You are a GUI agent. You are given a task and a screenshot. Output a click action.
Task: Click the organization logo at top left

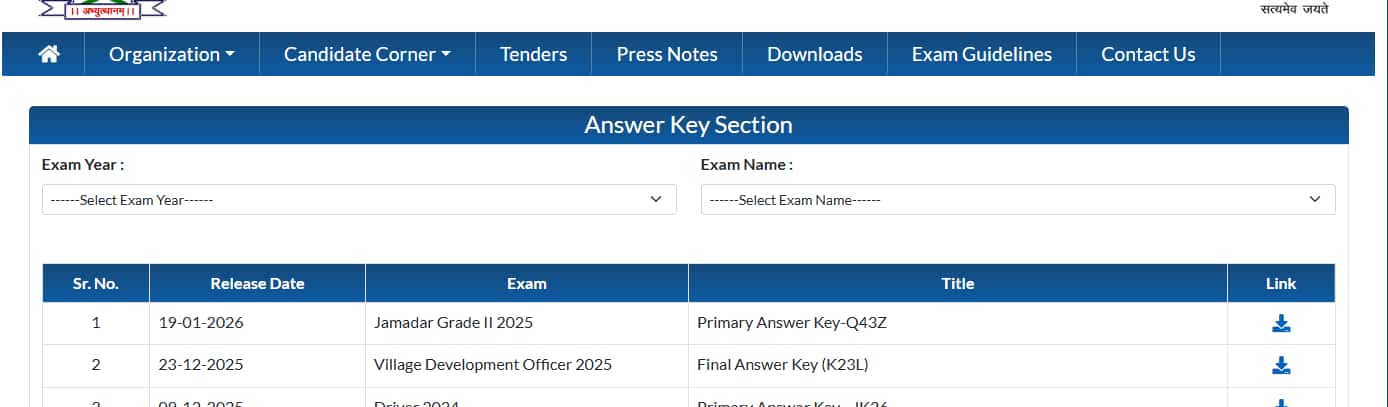click(102, 9)
